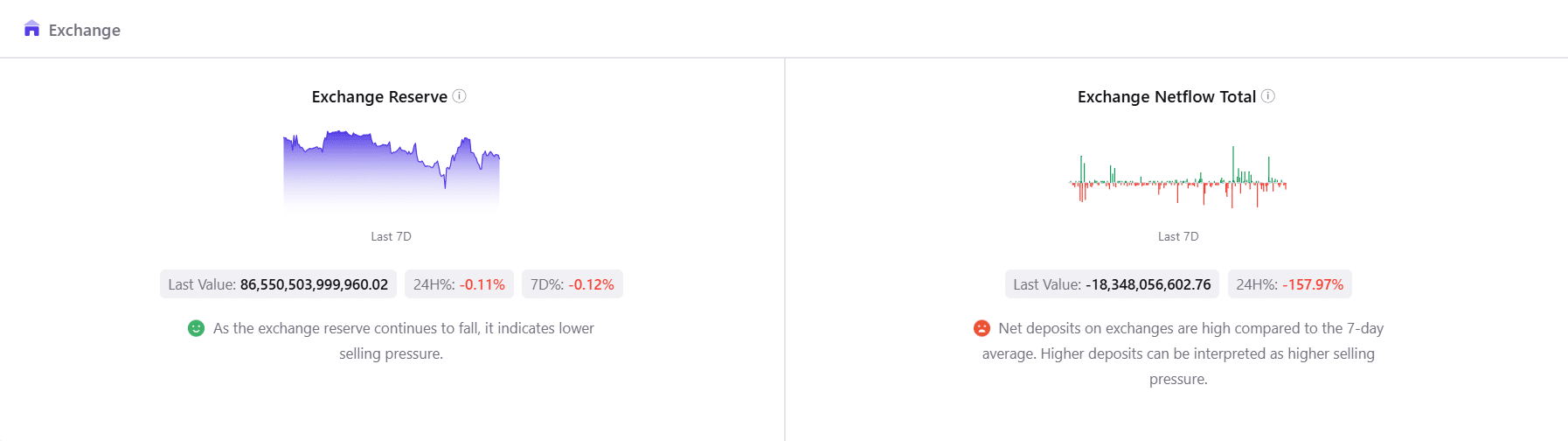Click the Exchange house icon
This screenshot has height=441, width=1568.
click(32, 29)
